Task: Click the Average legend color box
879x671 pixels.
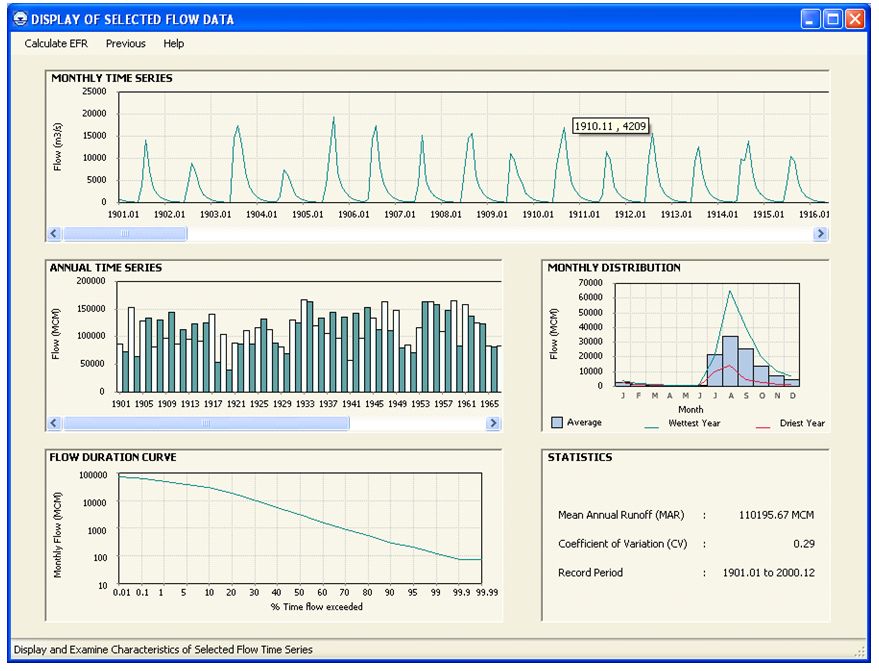Action: pyautogui.click(x=557, y=423)
